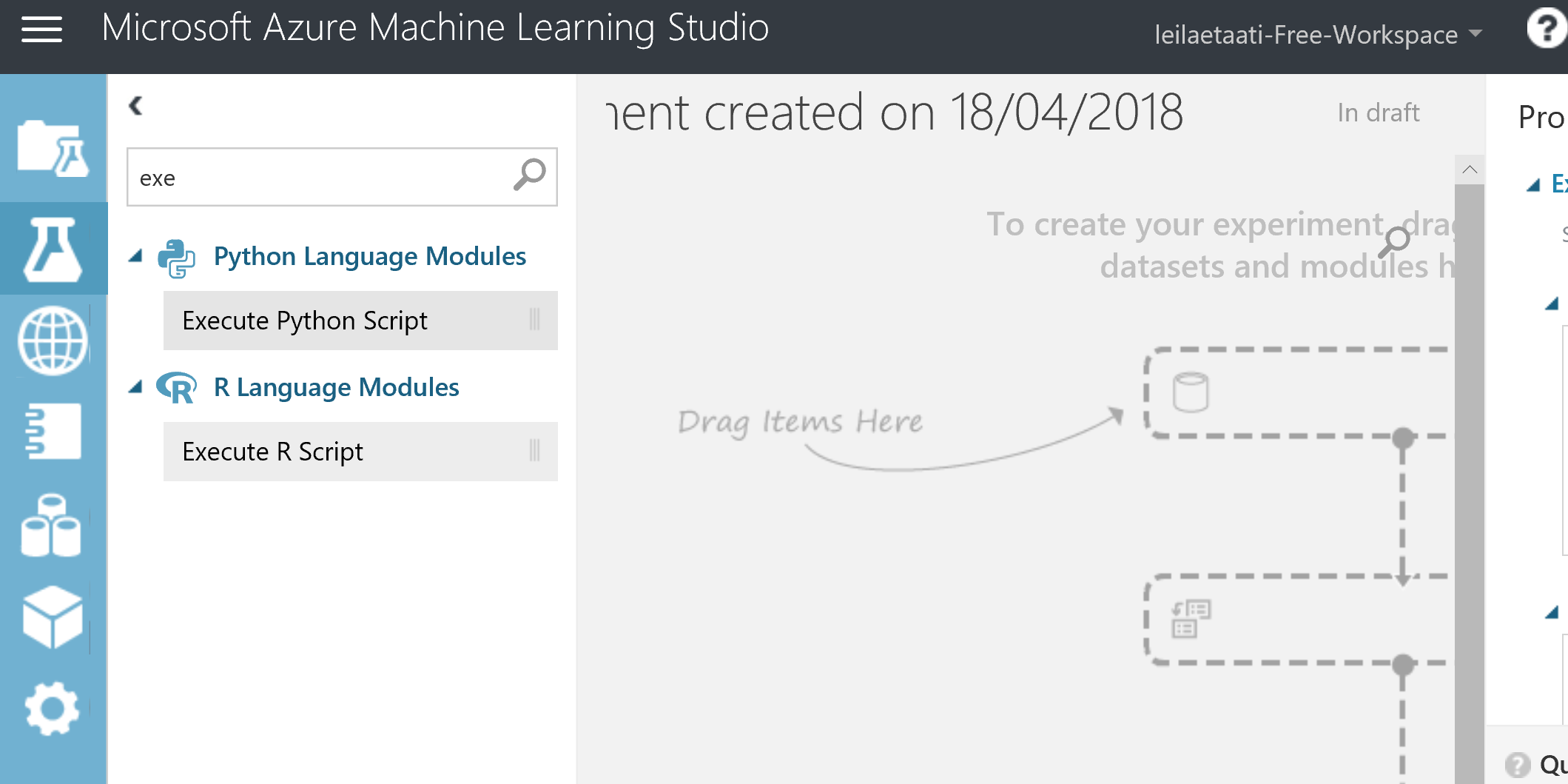Open the leilaetaati-Free-Workspace dropdown
The image size is (1568, 784).
1317,34
